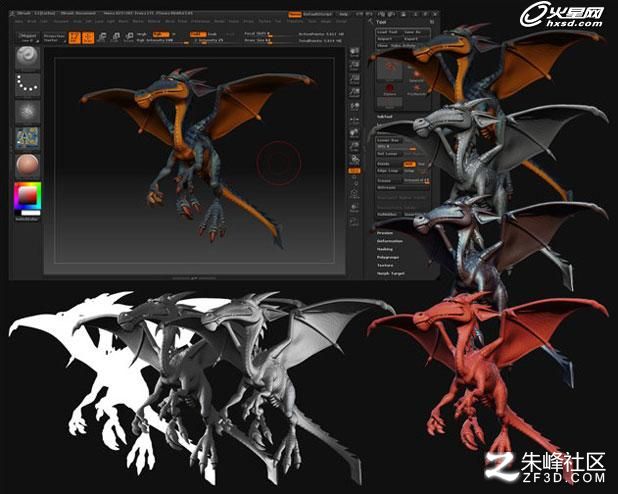
Task: Select the Rotate transform icon in top shelf
Action: (x=129, y=37)
